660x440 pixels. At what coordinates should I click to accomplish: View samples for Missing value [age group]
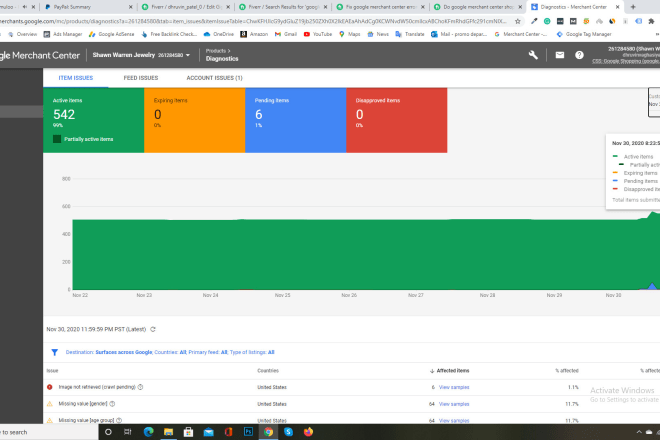tap(454, 420)
